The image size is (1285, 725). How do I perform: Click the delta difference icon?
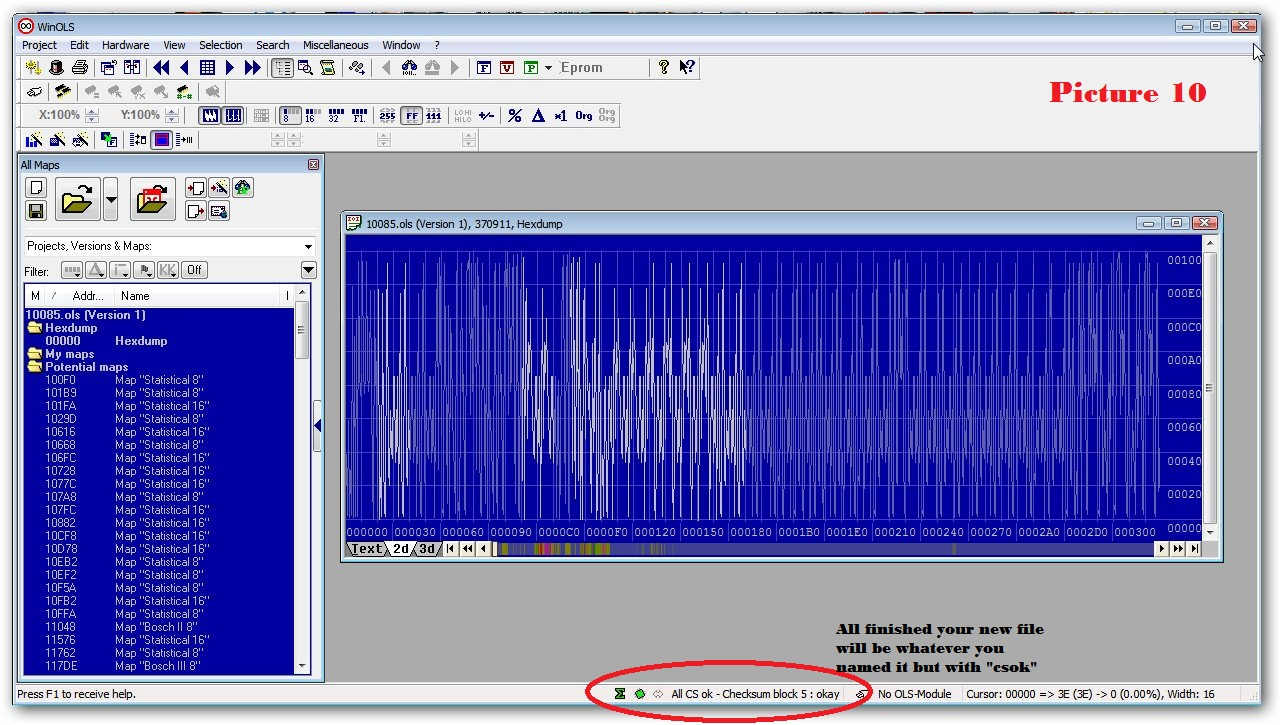coord(537,116)
